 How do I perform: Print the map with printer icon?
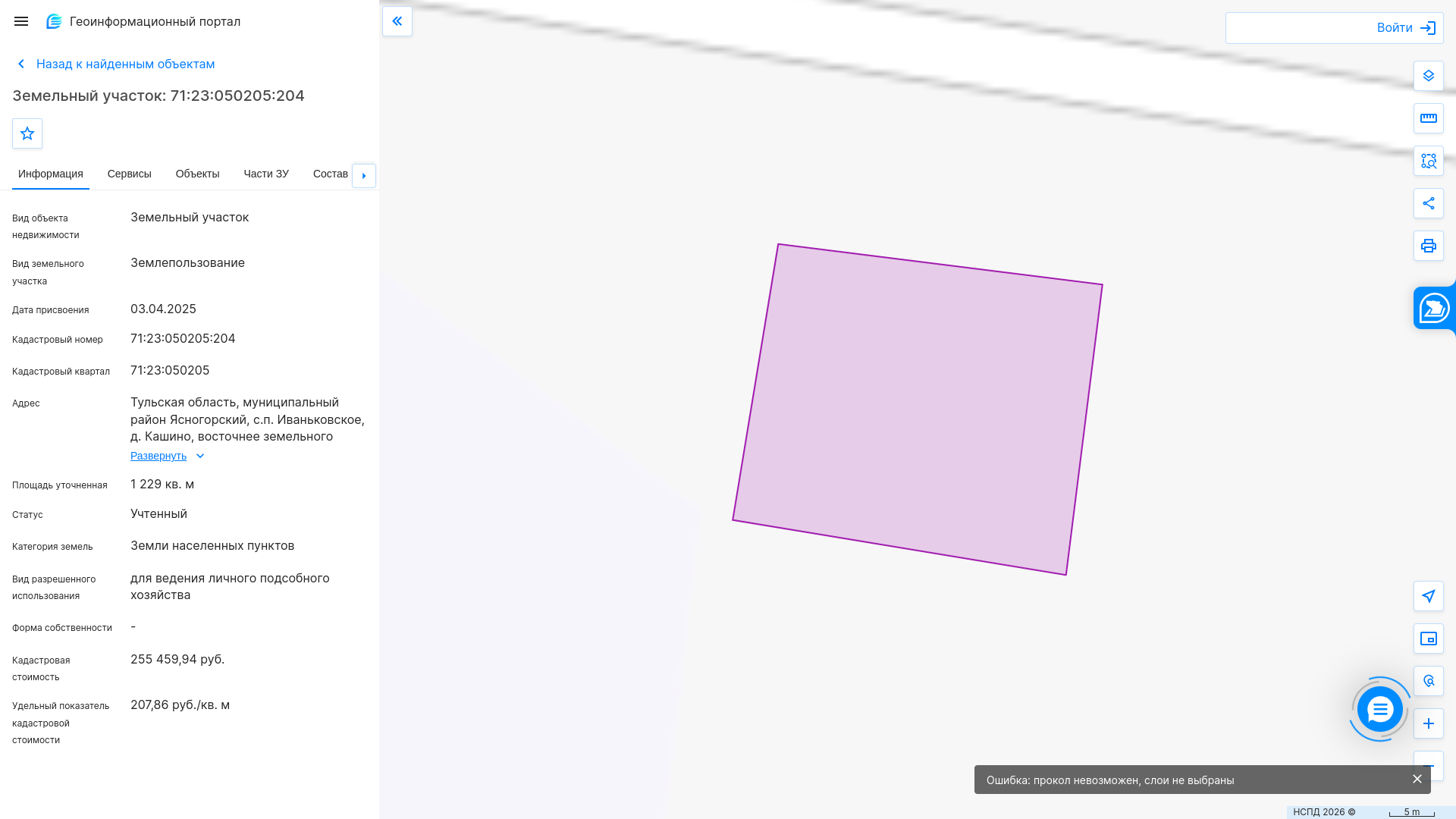(x=1429, y=246)
